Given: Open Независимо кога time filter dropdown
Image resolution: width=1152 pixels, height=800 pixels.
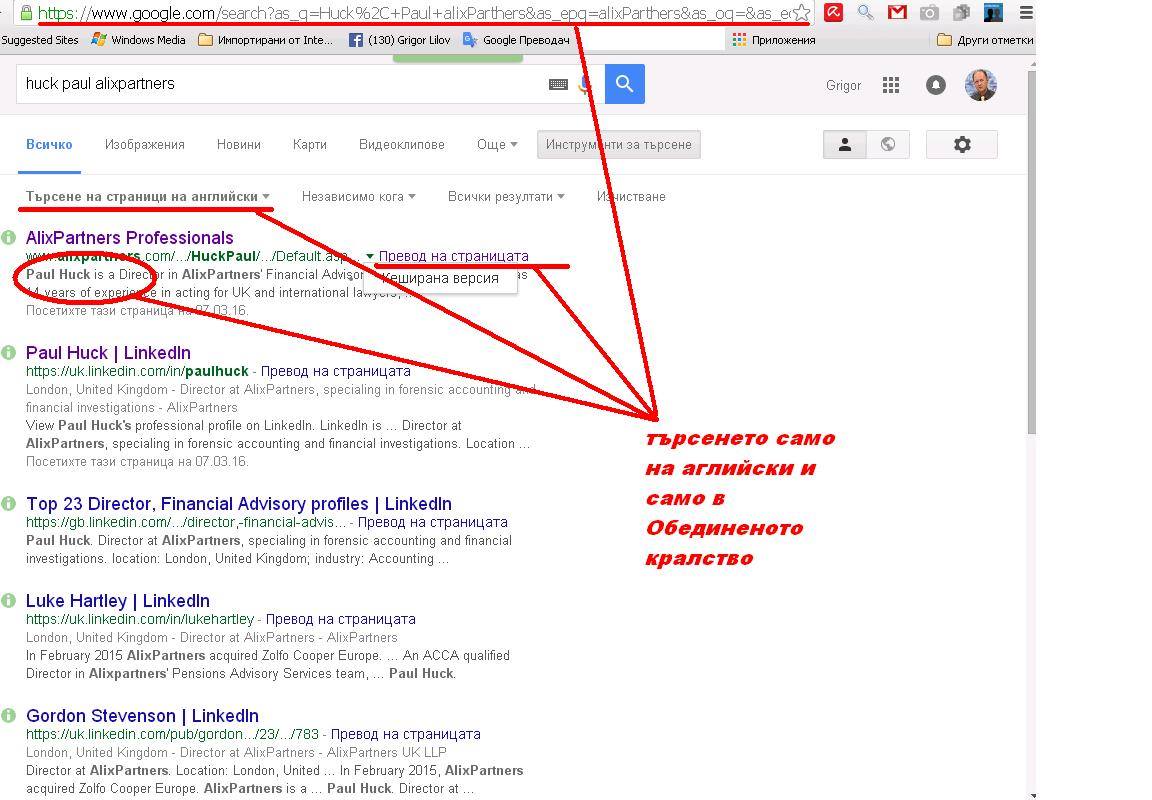Looking at the screenshot, I should pos(359,196).
